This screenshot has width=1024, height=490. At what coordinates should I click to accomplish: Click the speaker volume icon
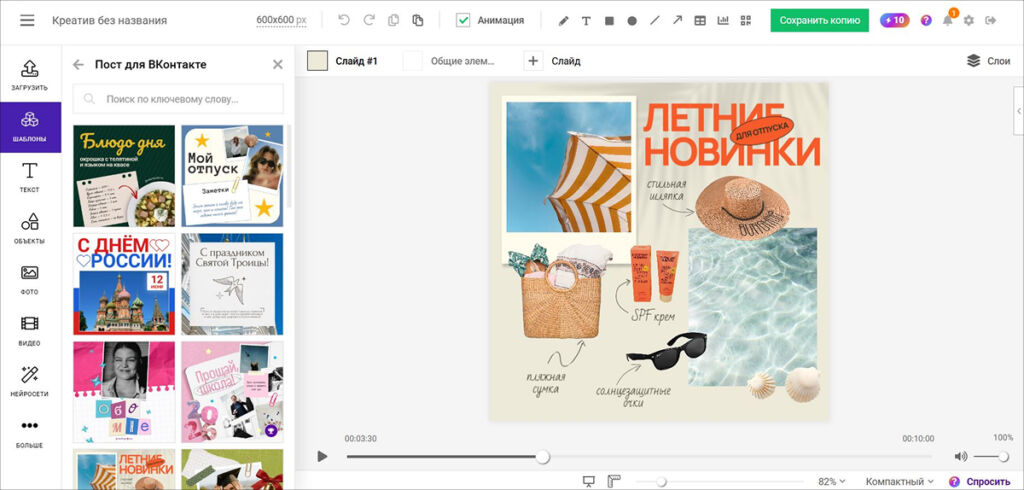[961, 457]
